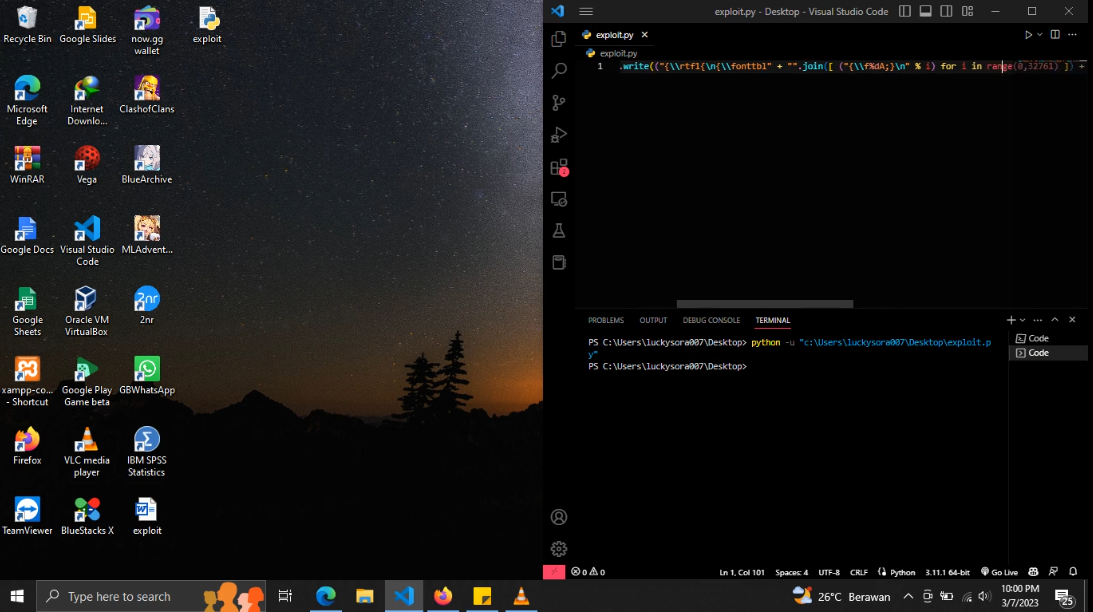Image resolution: width=1093 pixels, height=612 pixels.
Task: Open the Search view in activity bar
Action: (x=558, y=70)
